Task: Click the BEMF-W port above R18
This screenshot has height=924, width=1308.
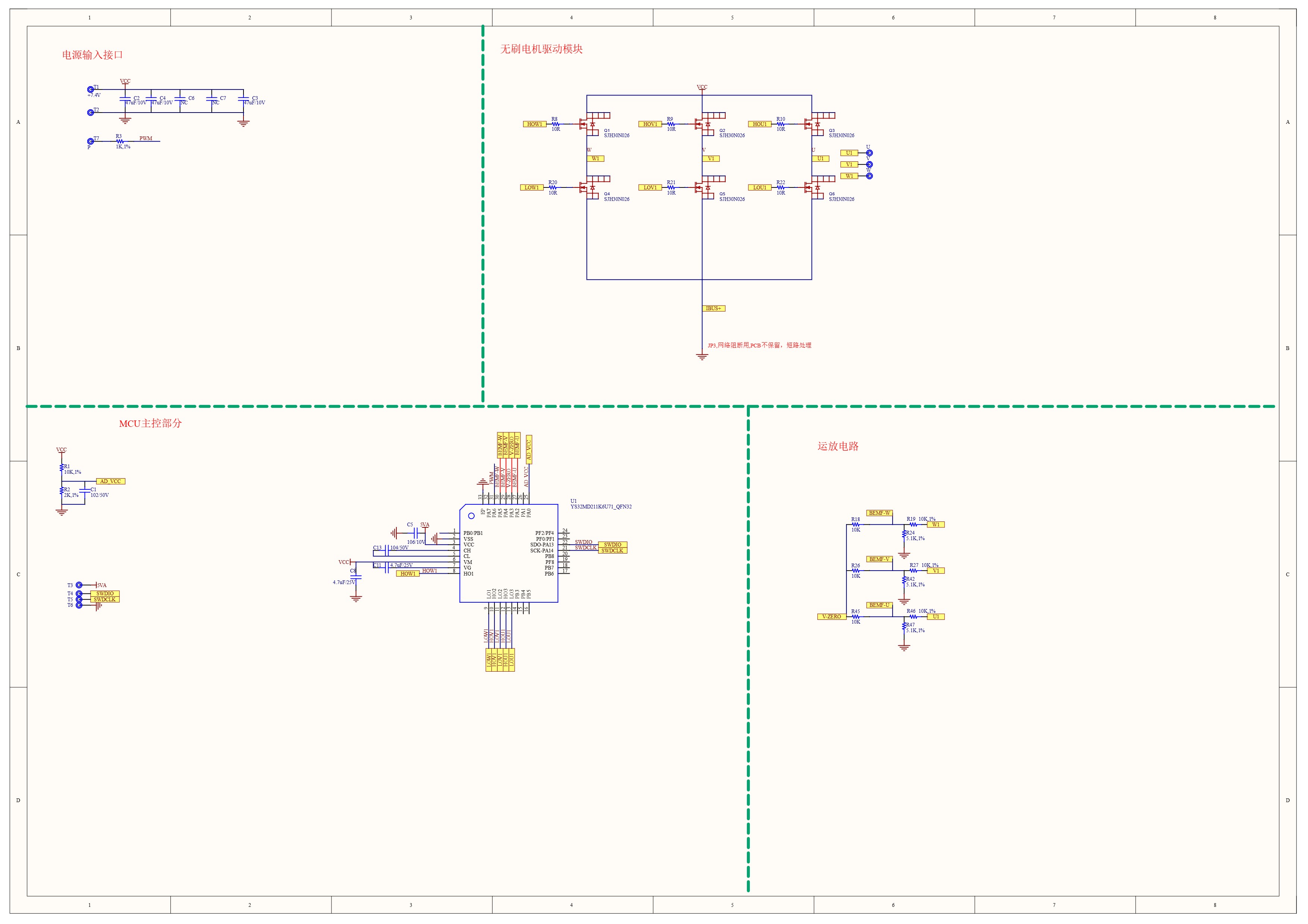Action: pos(879,513)
